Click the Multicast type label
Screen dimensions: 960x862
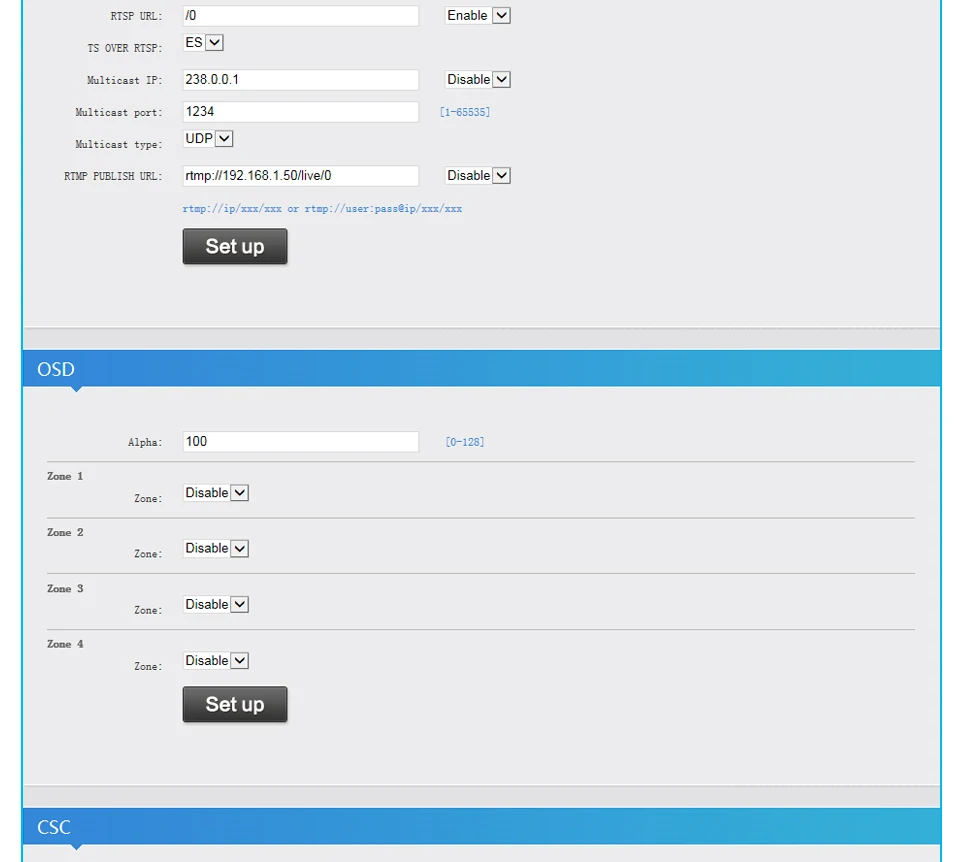119,144
